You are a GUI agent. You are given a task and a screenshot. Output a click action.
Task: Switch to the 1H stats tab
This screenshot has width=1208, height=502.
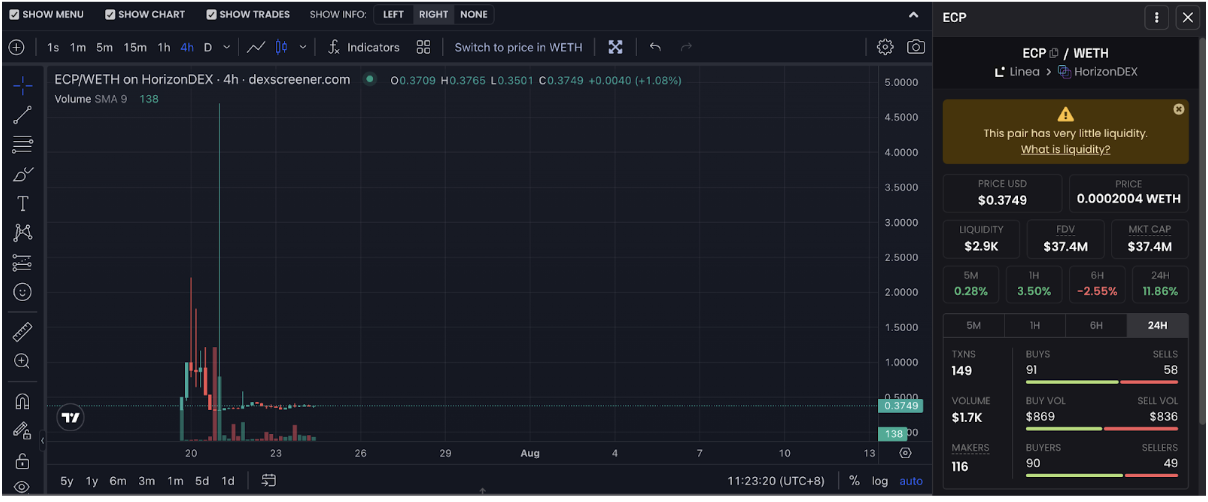click(x=1035, y=325)
